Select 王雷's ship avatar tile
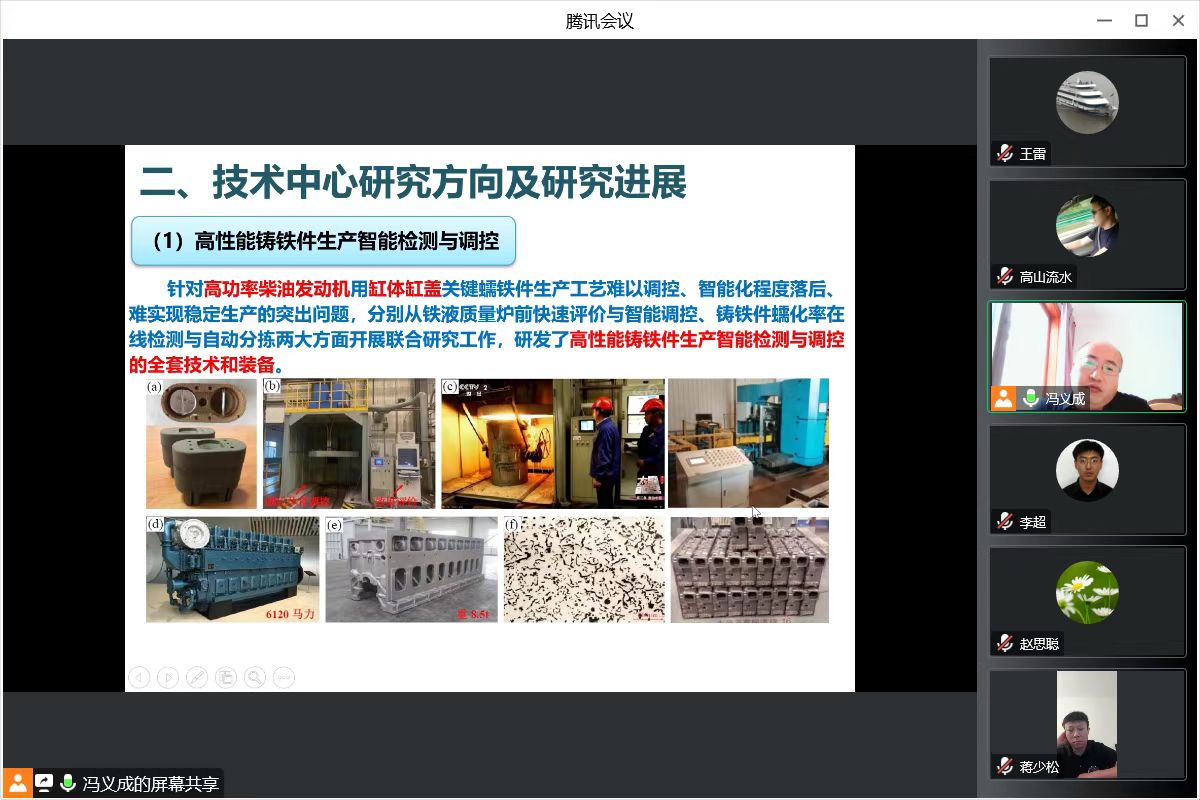 [x=1087, y=102]
